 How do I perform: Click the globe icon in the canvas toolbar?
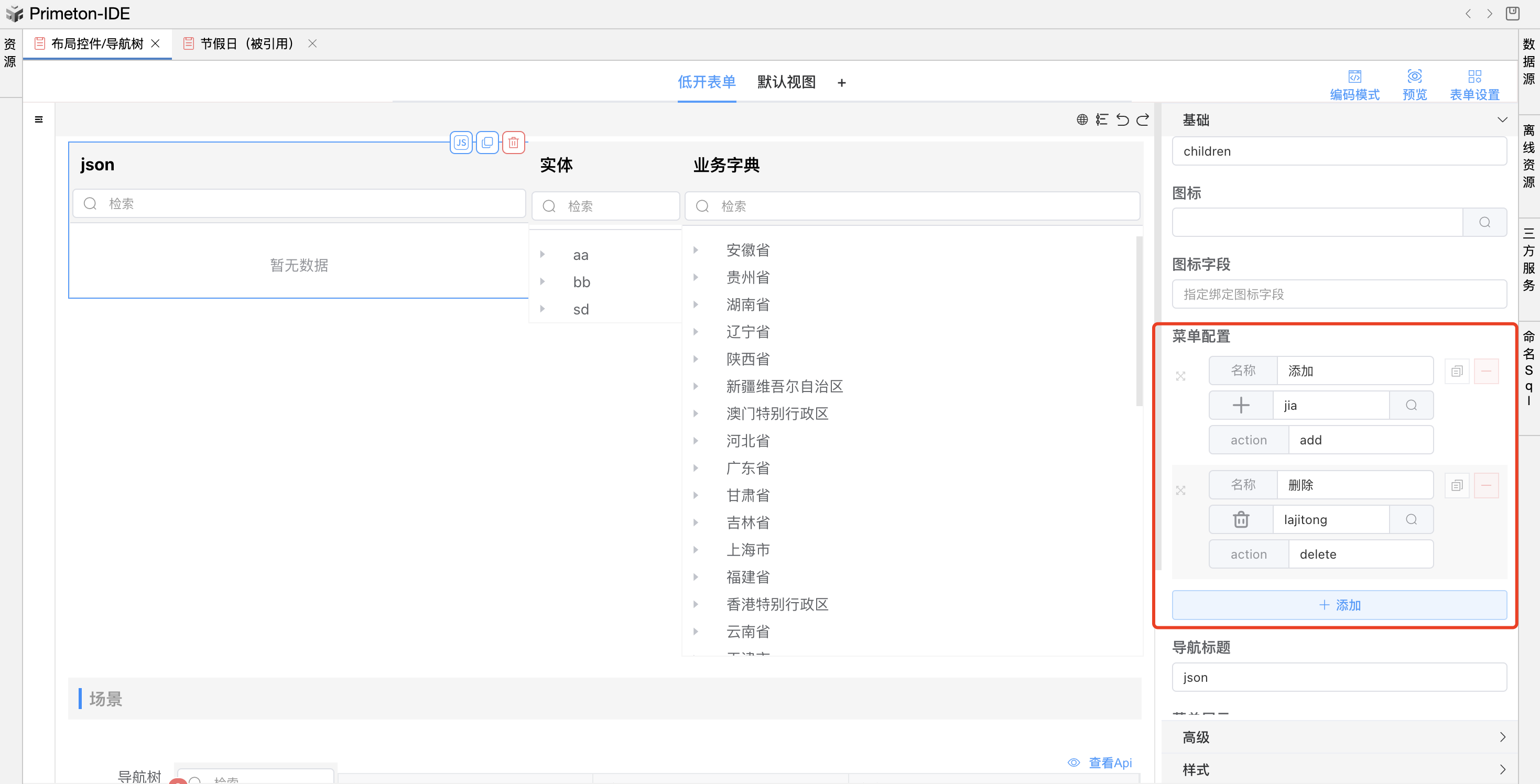click(1082, 119)
